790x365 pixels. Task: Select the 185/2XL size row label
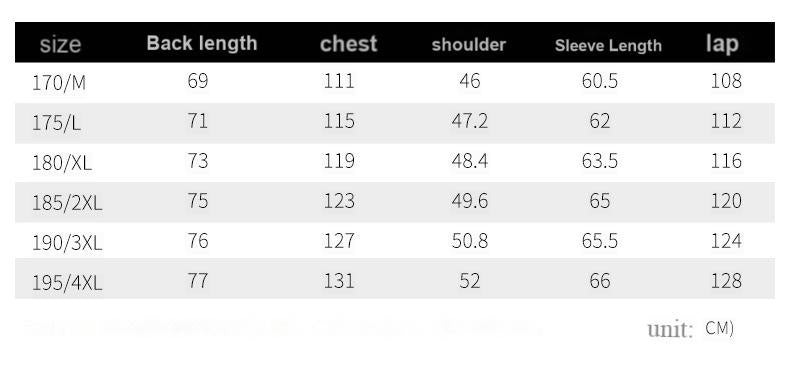point(68,203)
